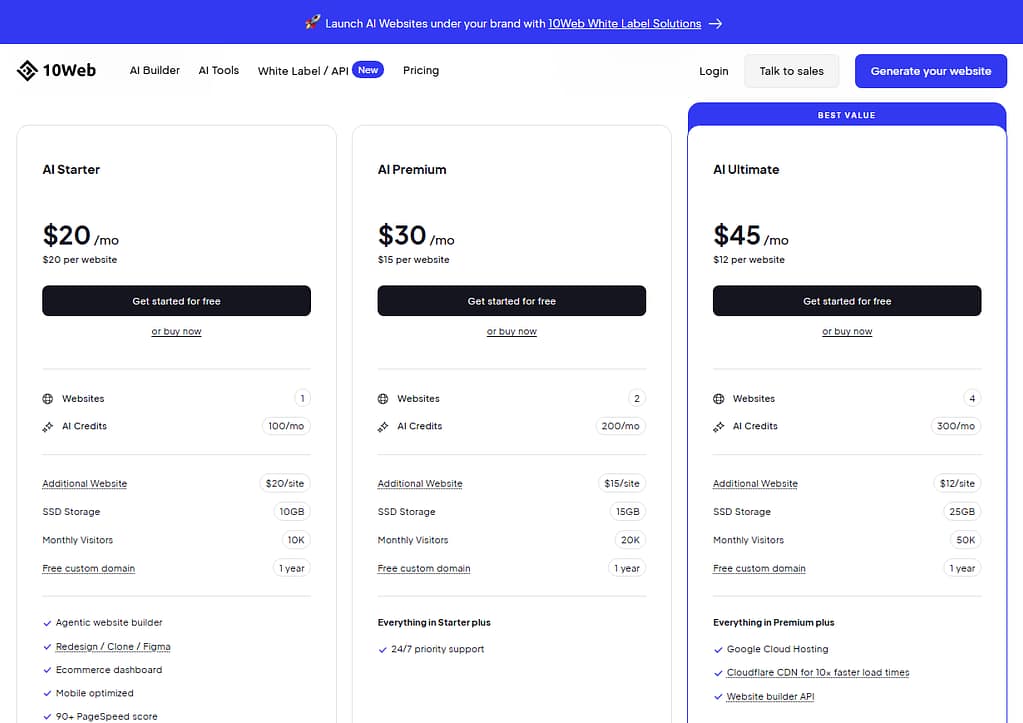Click Additional Website link in AI Ultimate
1023x723 pixels.
coord(756,484)
